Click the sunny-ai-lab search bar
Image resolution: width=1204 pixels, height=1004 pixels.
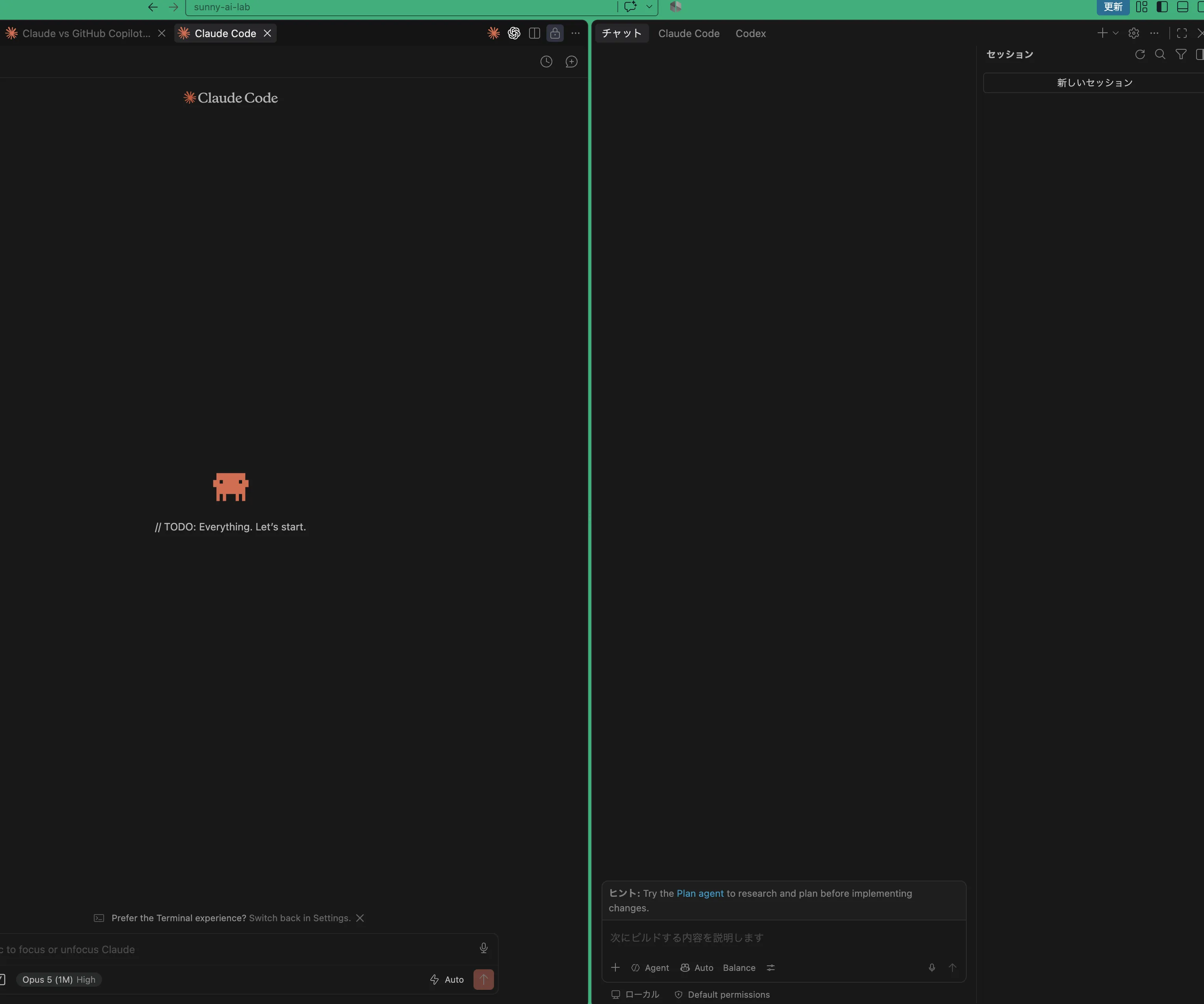tap(401, 7)
